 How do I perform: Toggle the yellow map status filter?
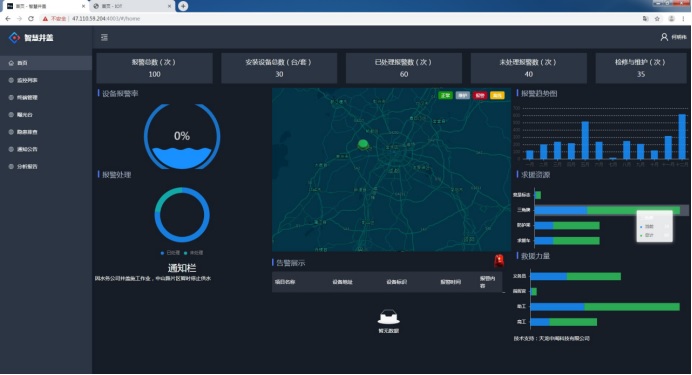click(x=497, y=95)
